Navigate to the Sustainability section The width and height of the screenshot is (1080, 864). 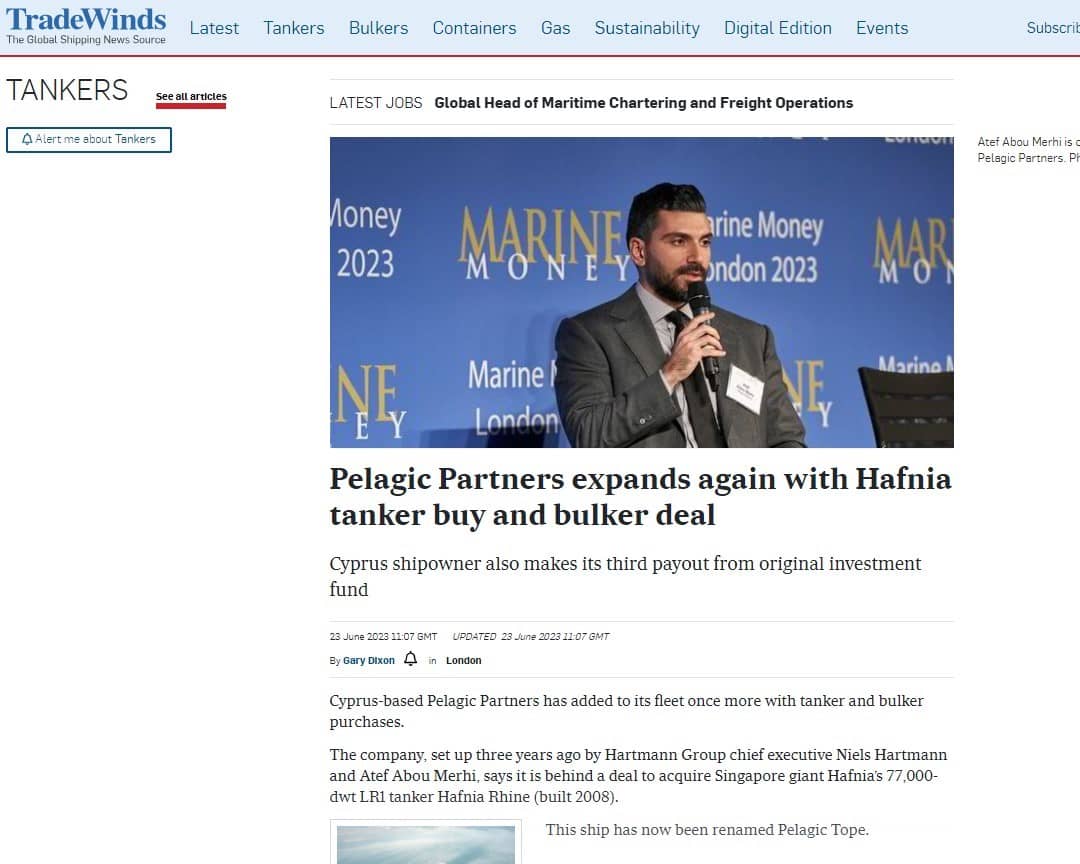tap(647, 28)
